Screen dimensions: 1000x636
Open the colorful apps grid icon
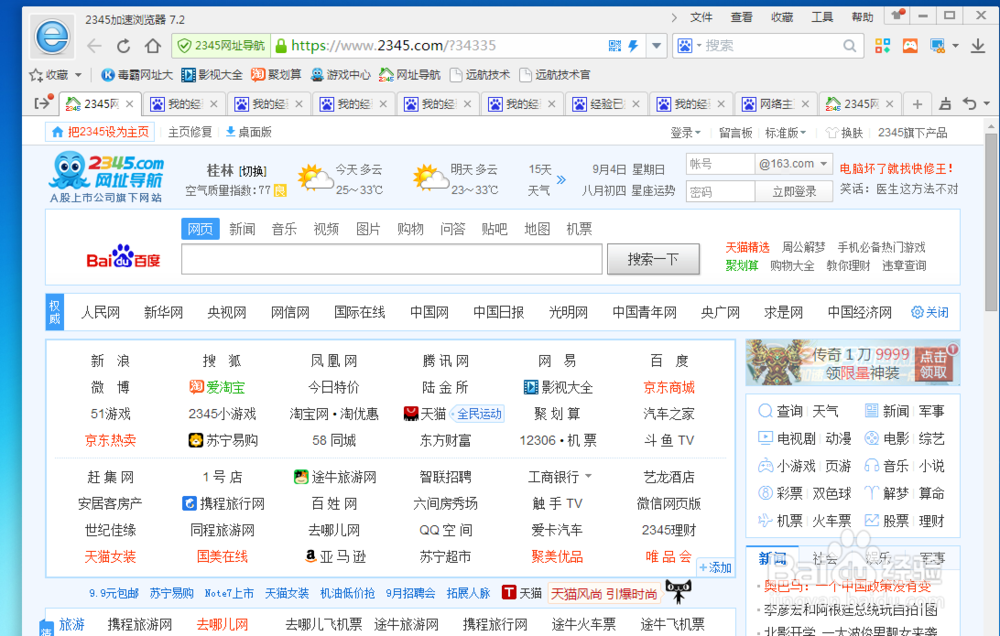pos(883,46)
